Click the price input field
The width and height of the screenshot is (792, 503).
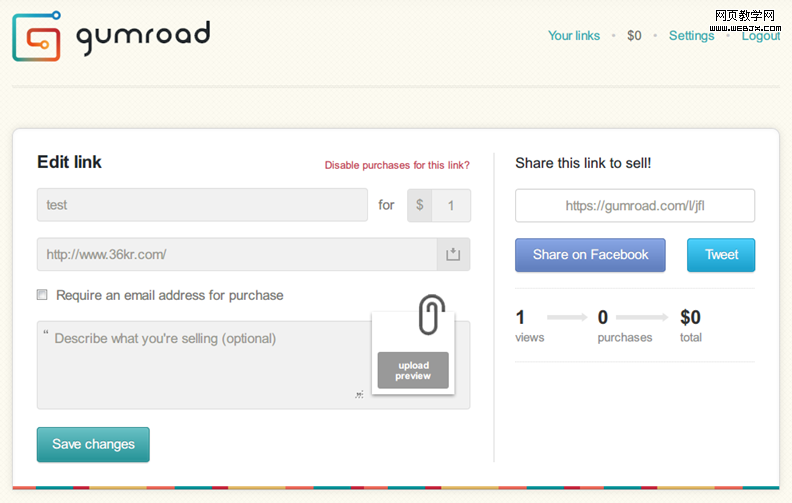[x=451, y=205]
